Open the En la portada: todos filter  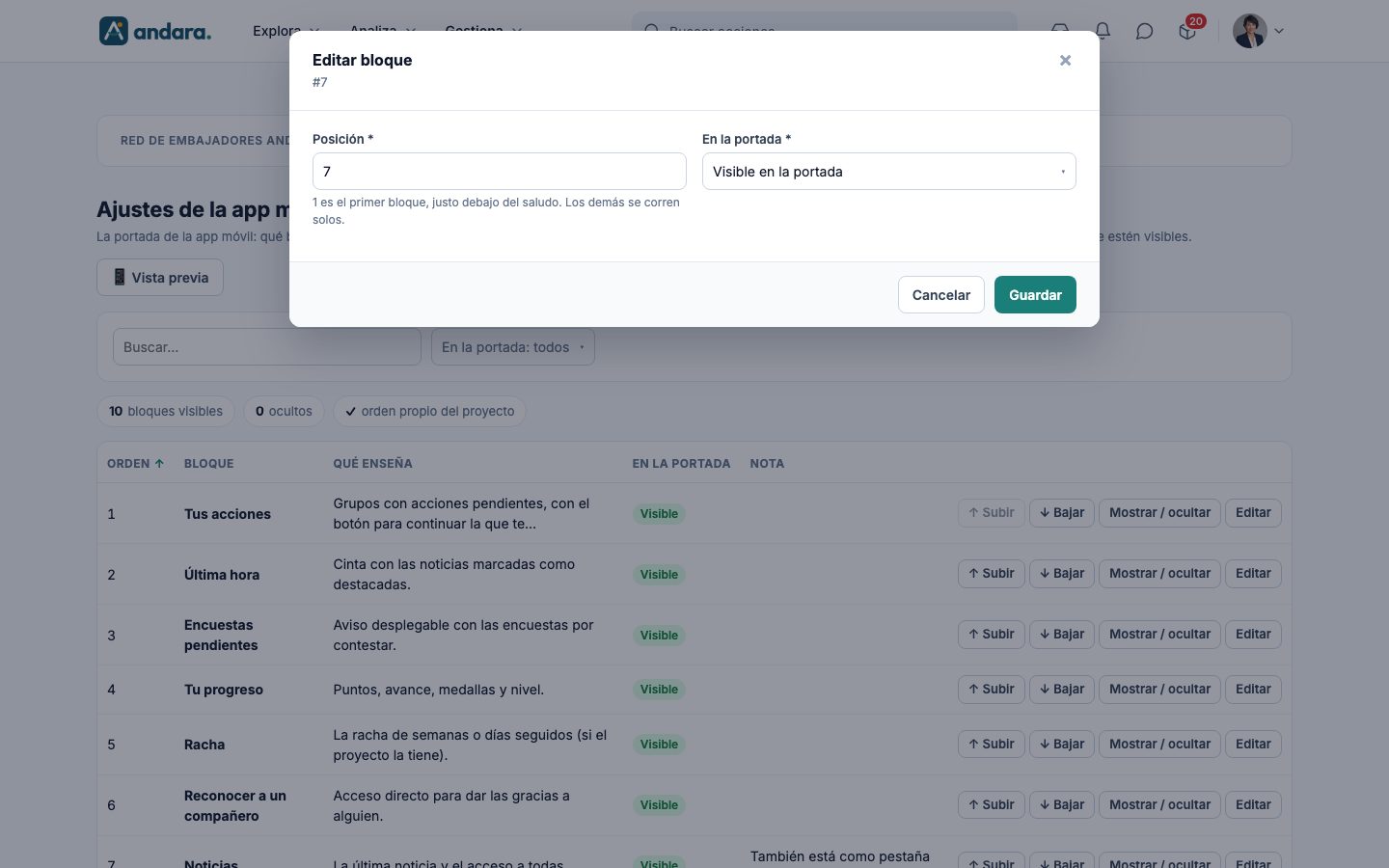512,347
